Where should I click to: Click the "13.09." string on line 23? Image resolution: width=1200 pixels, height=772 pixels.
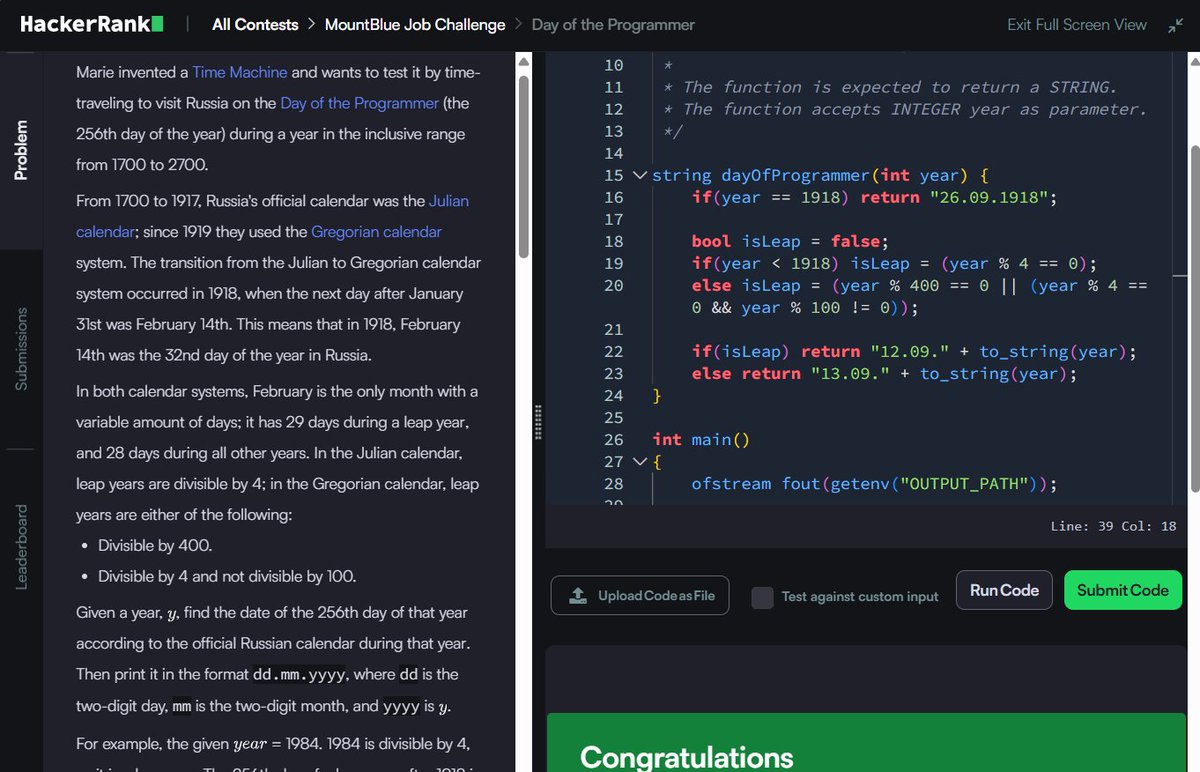point(850,373)
